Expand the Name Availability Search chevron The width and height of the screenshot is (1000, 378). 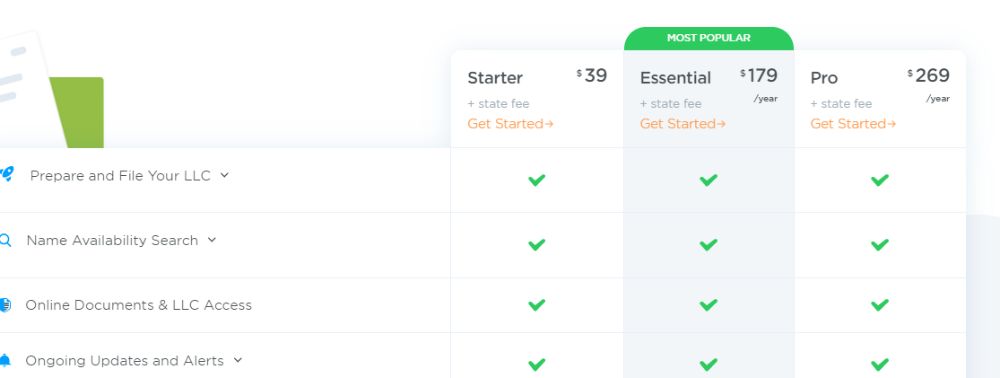pyautogui.click(x=212, y=240)
